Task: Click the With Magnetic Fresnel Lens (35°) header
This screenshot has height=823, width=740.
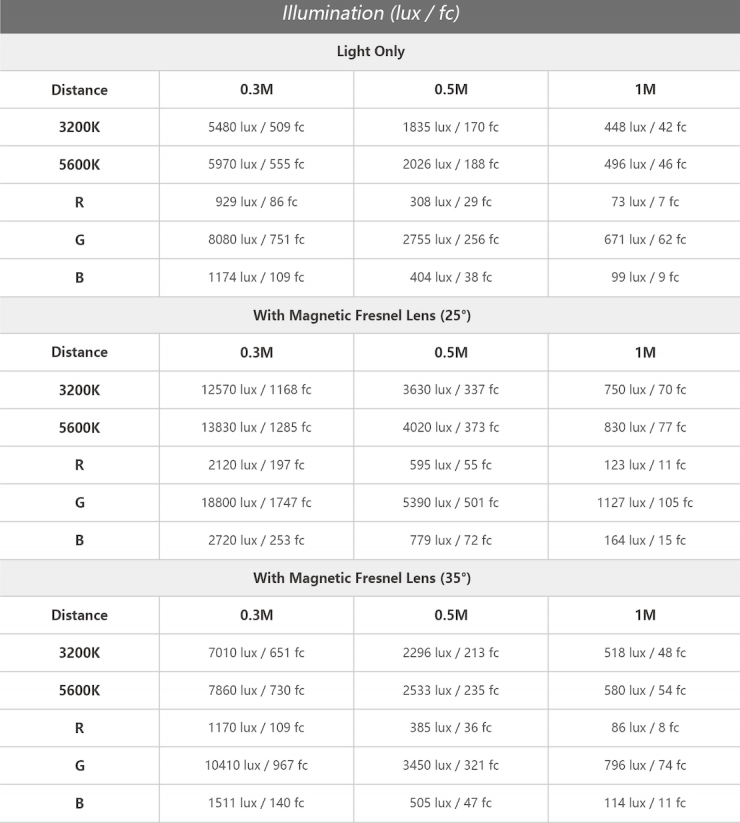Action: tap(361, 578)
